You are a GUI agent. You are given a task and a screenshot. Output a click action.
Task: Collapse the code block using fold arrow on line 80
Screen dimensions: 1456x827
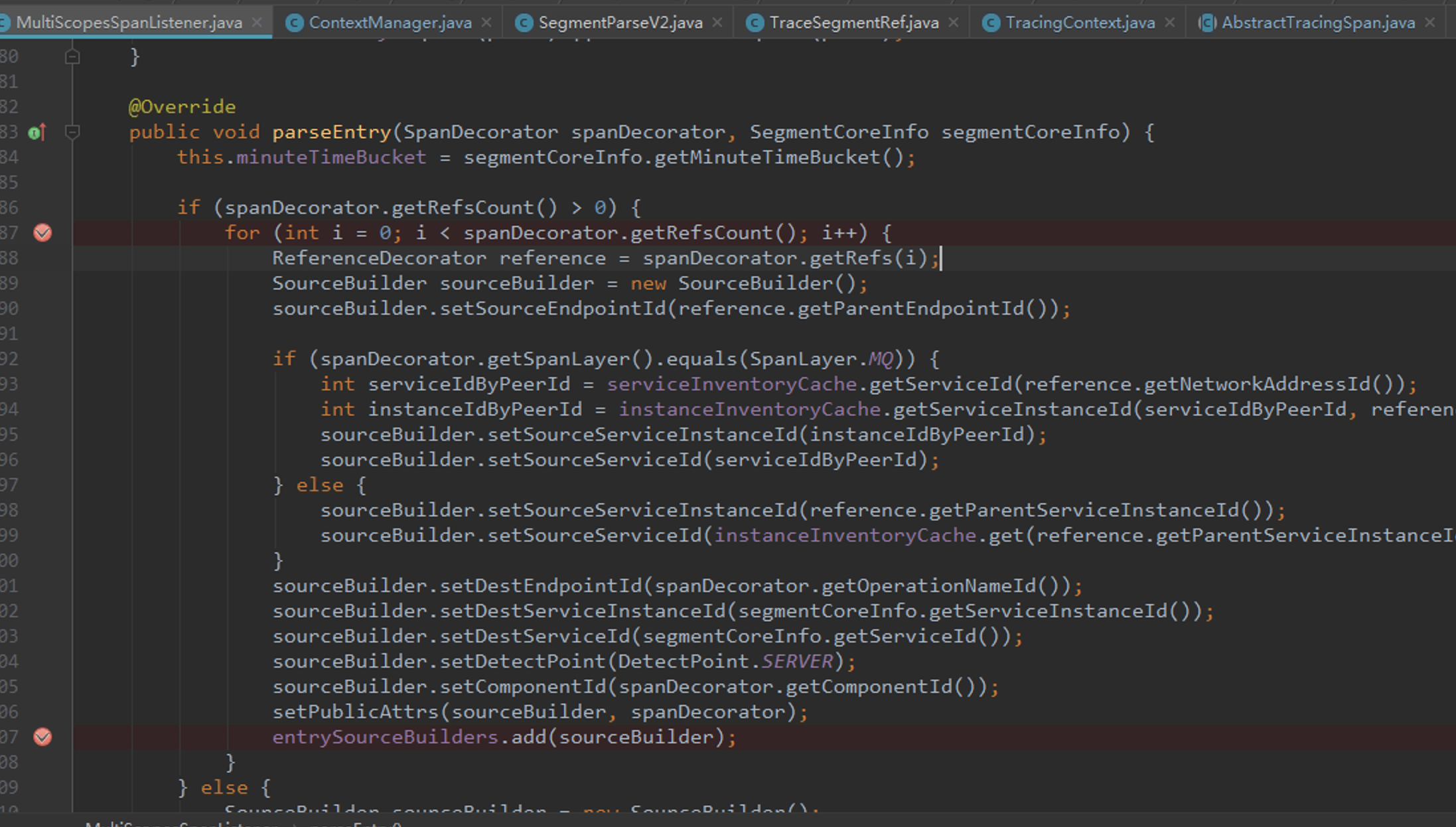[x=73, y=56]
